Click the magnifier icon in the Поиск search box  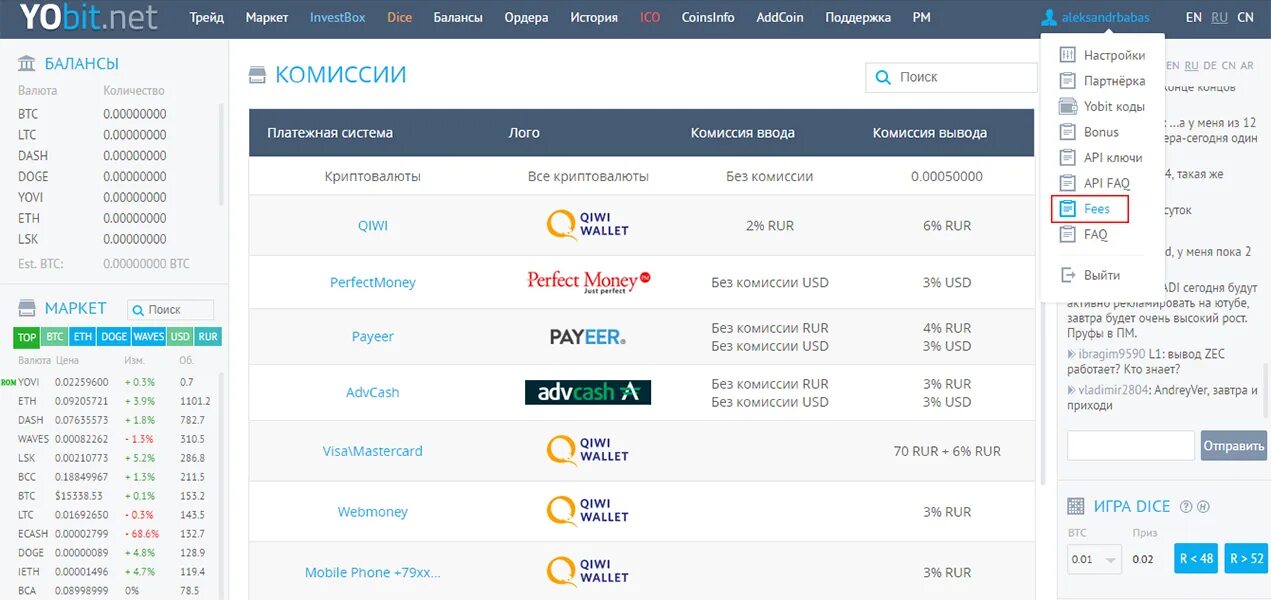(883, 77)
